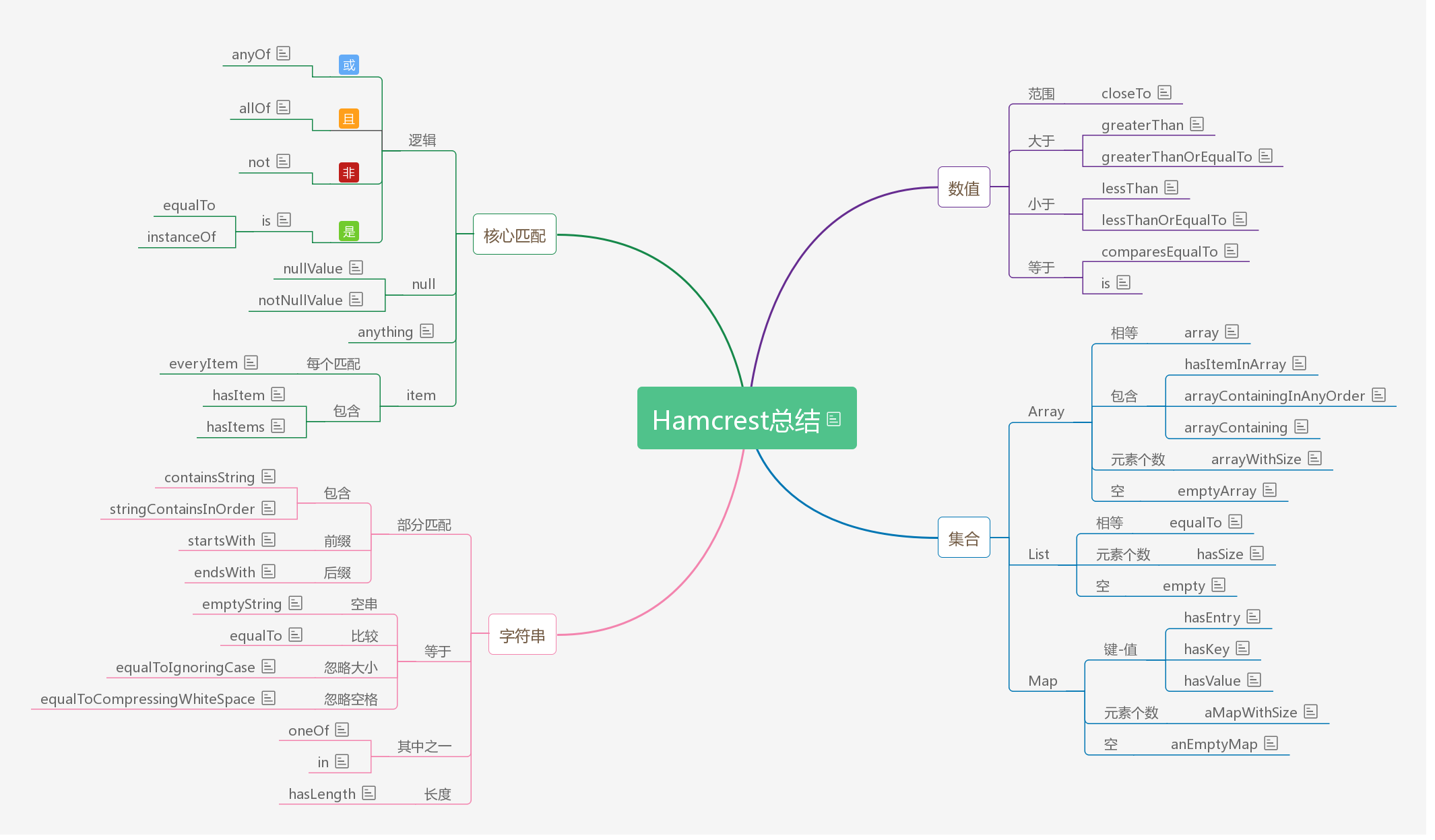Screen dimensions: 1435x840
Task: Select the Array subtopic
Action: tap(1046, 412)
